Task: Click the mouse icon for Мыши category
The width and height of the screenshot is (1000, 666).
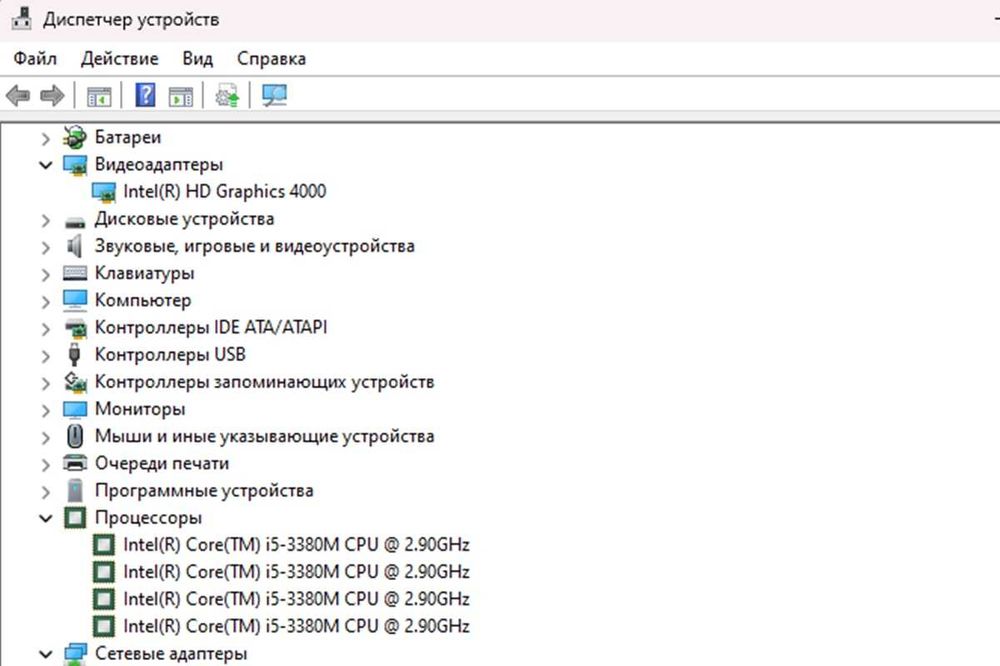Action: 75,436
